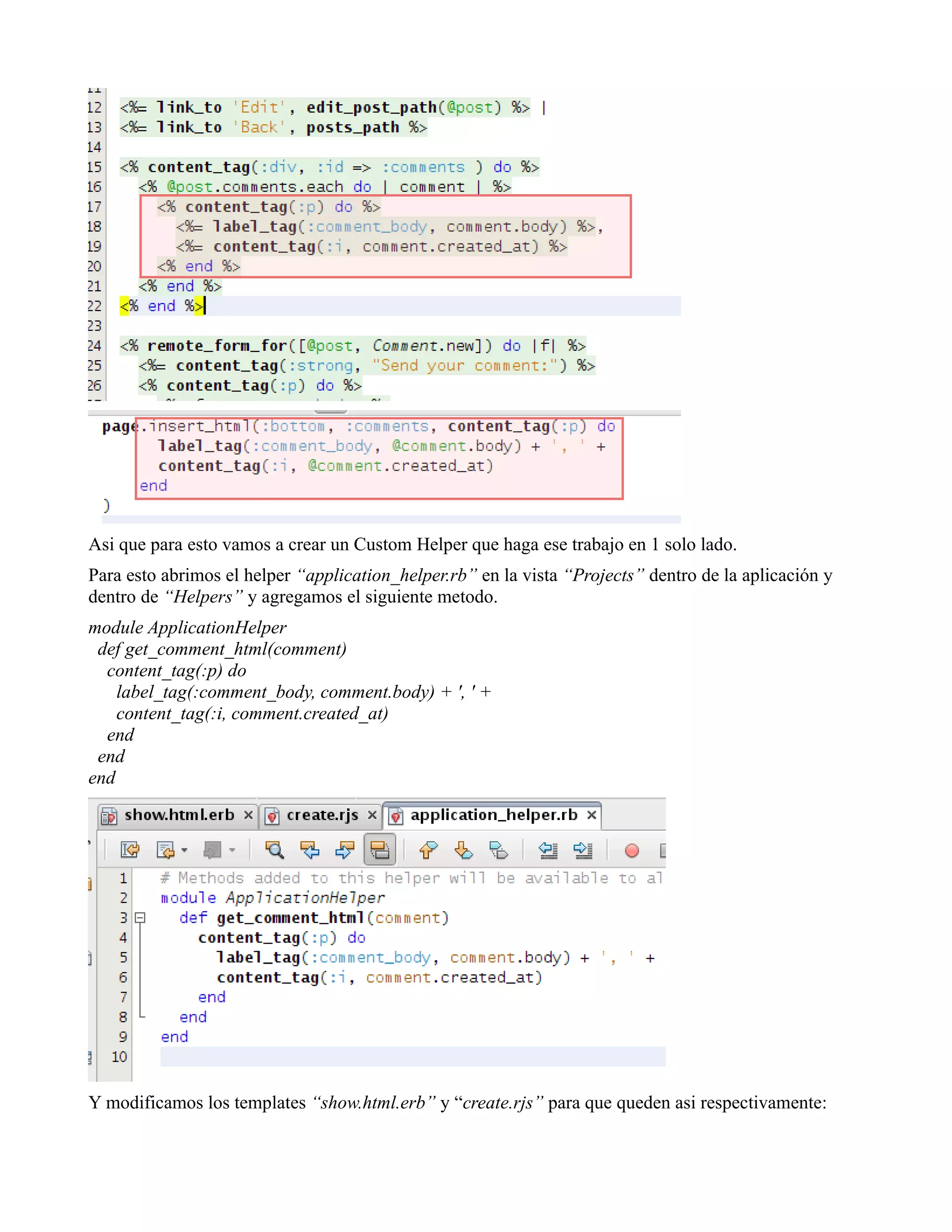Click the Find Previous Occurrence icon

click(310, 849)
